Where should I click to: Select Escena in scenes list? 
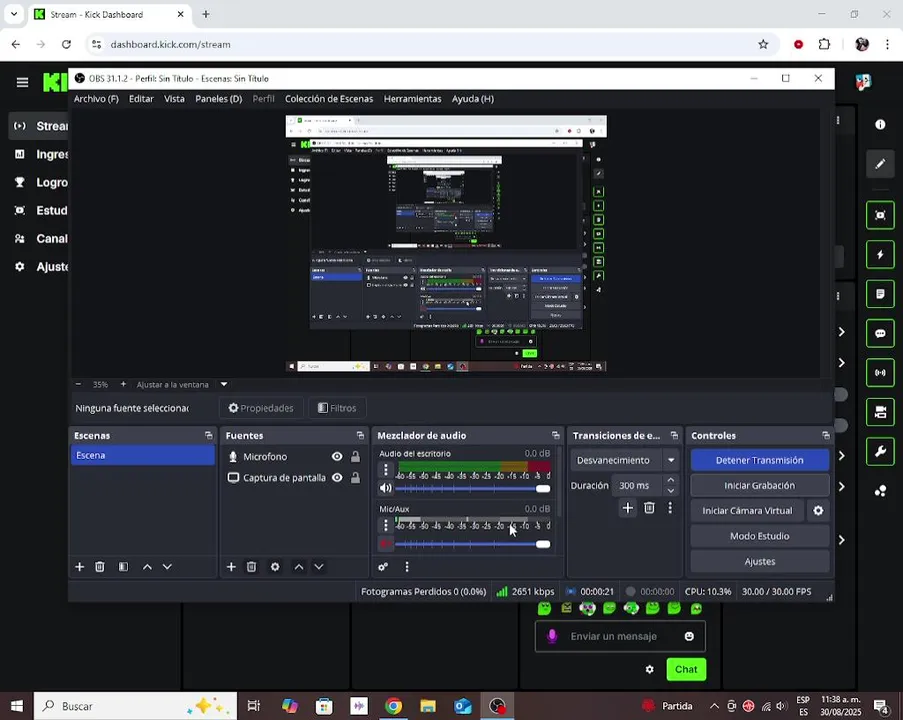(x=142, y=455)
